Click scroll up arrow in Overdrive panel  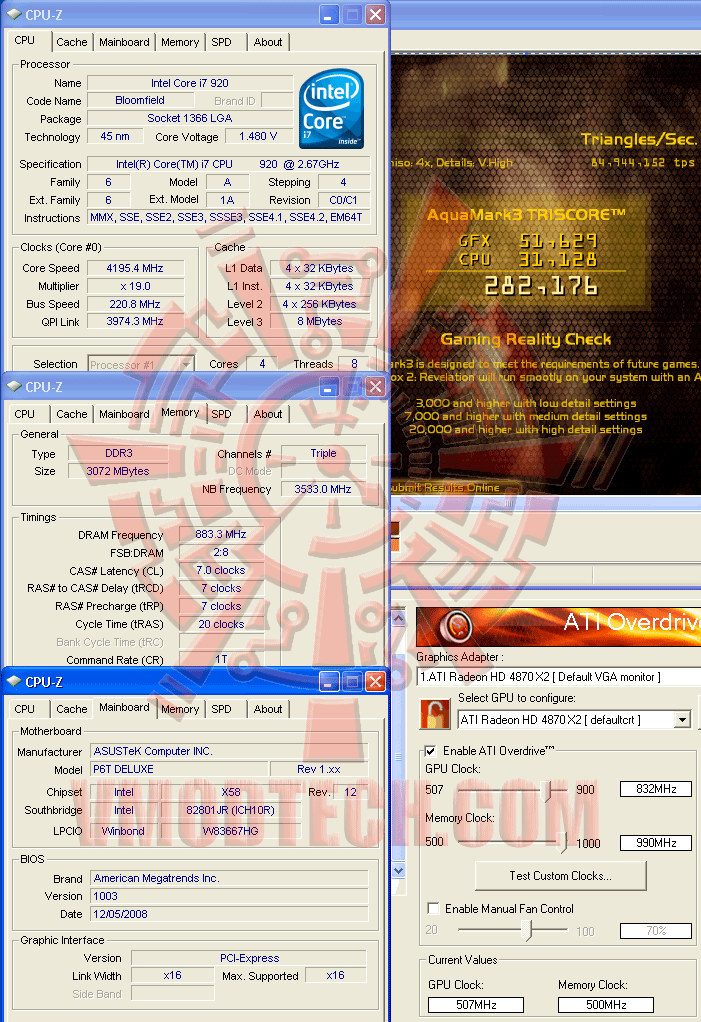point(399,617)
